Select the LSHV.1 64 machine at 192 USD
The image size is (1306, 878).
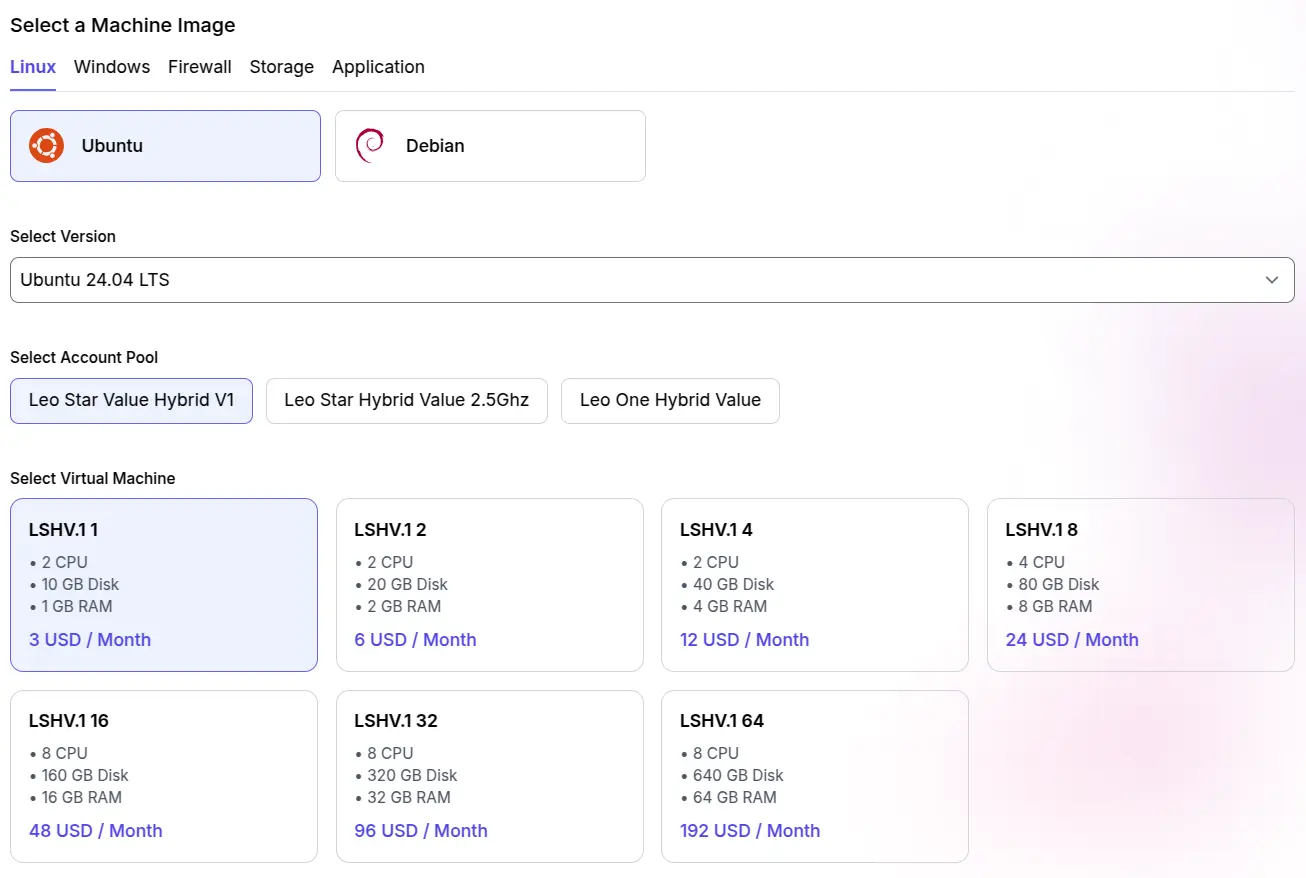pyautogui.click(x=814, y=776)
